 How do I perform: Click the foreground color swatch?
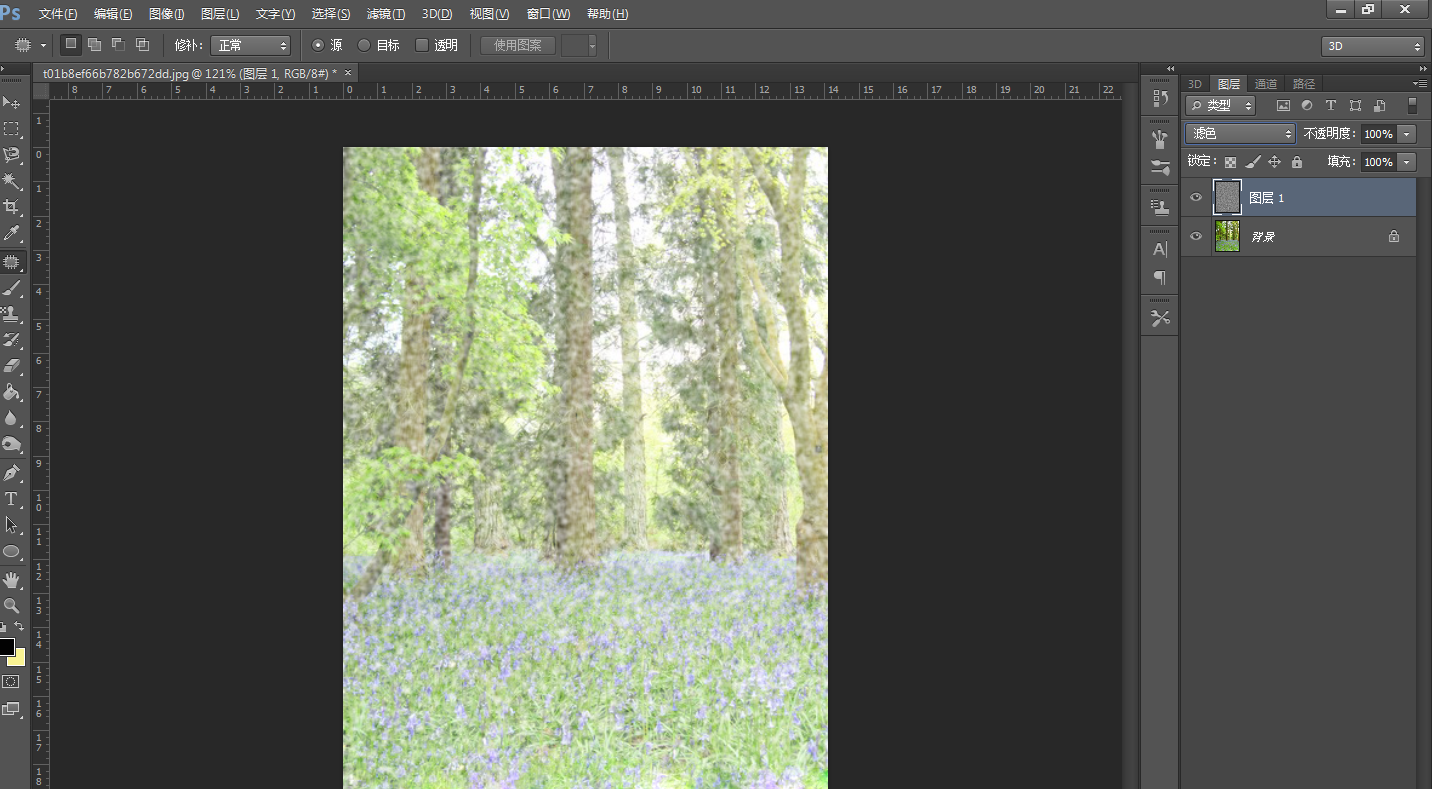7,646
